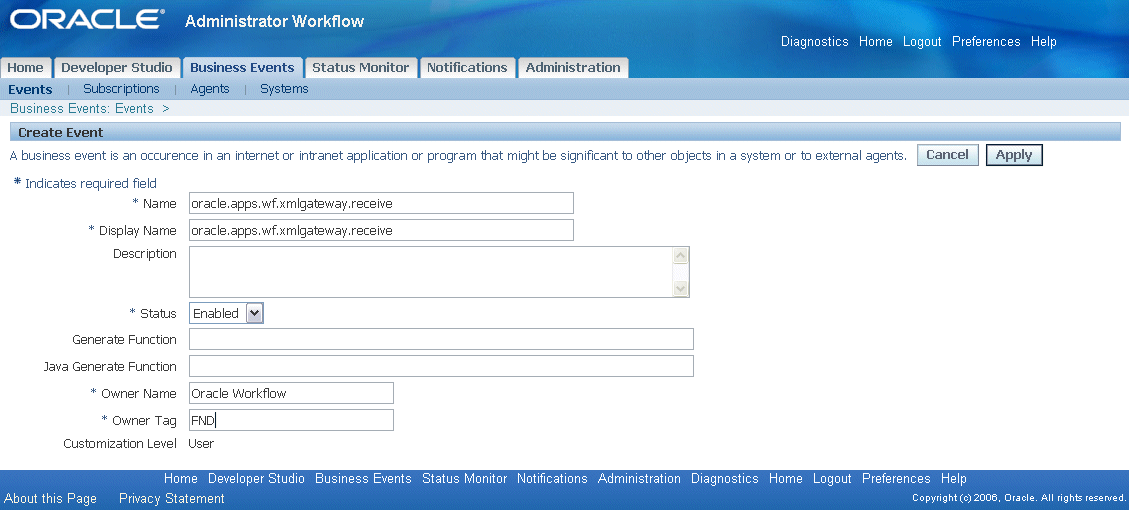Click the Java Generate Function field
The width and height of the screenshot is (1129, 515).
pyautogui.click(x=441, y=366)
